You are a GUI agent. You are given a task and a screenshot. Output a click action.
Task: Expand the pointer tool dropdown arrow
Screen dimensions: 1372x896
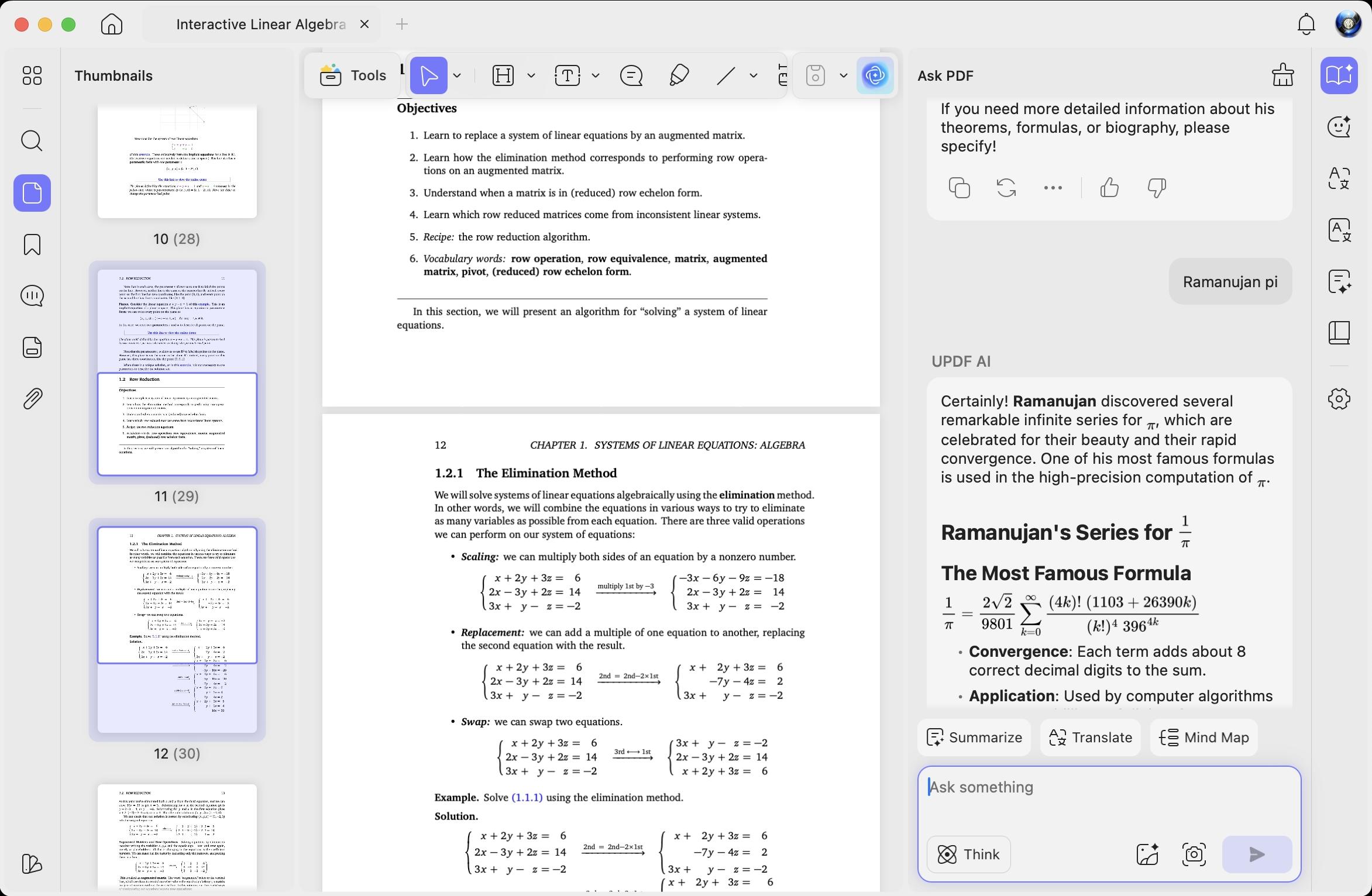(458, 75)
